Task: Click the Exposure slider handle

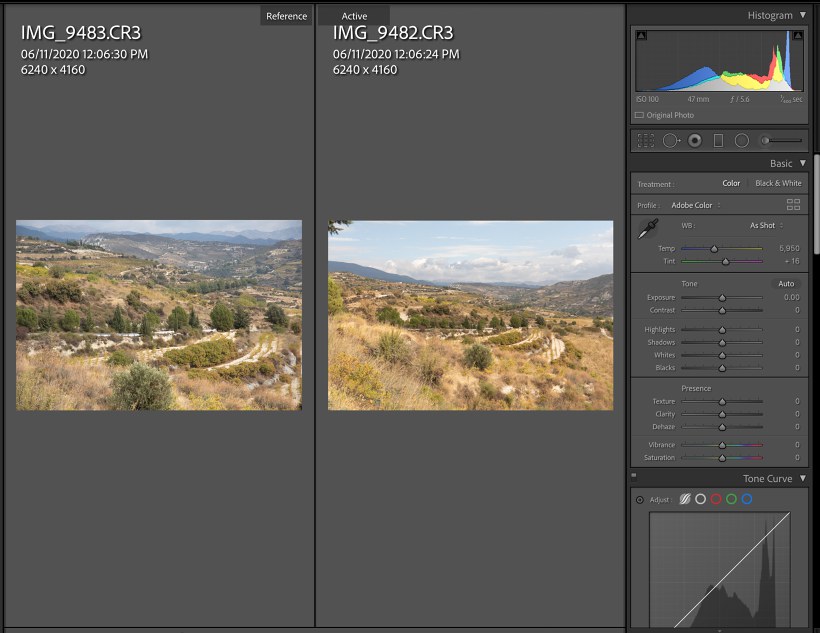Action: click(x=722, y=298)
